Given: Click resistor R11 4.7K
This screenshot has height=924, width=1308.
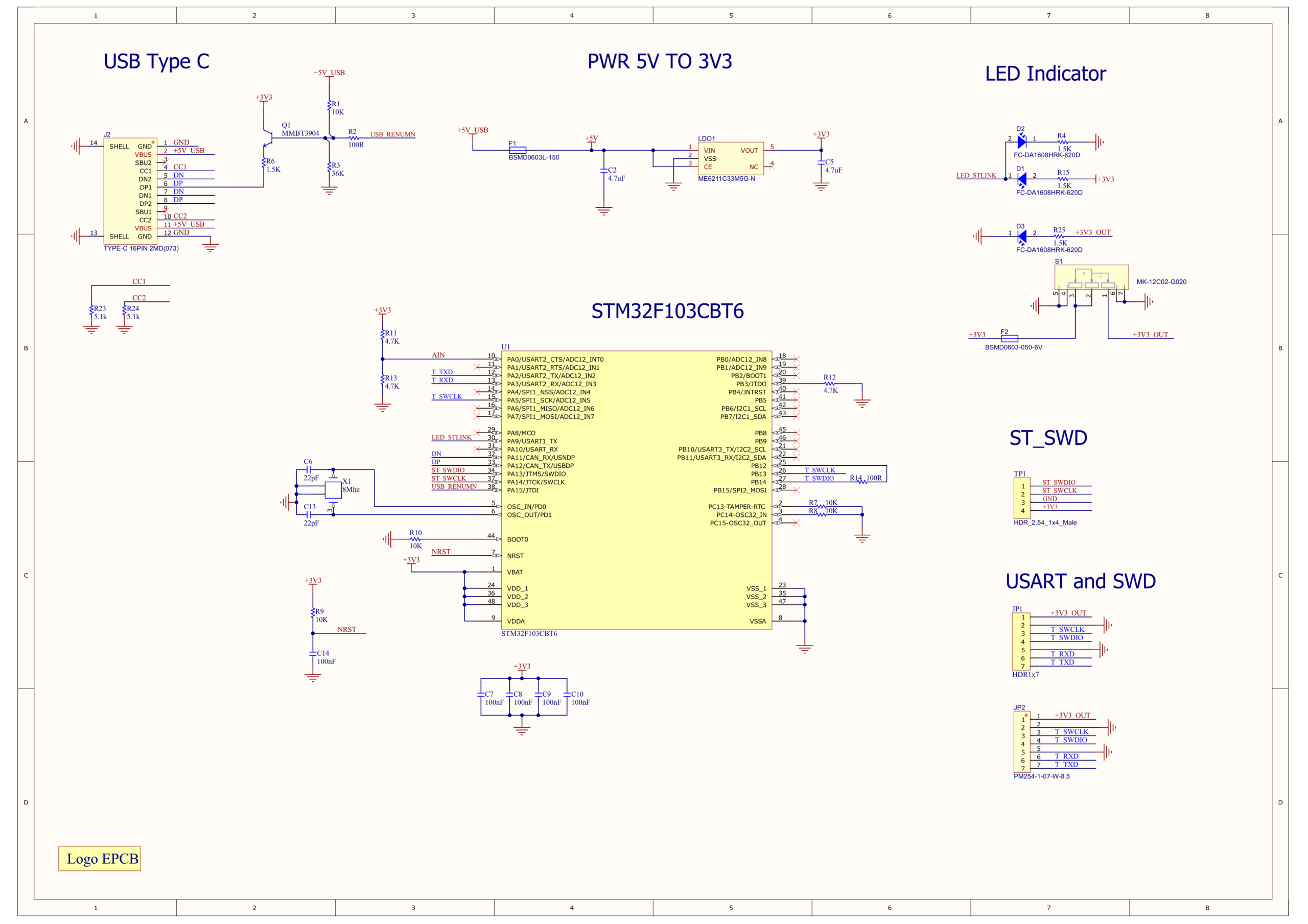Looking at the screenshot, I should click(x=382, y=335).
